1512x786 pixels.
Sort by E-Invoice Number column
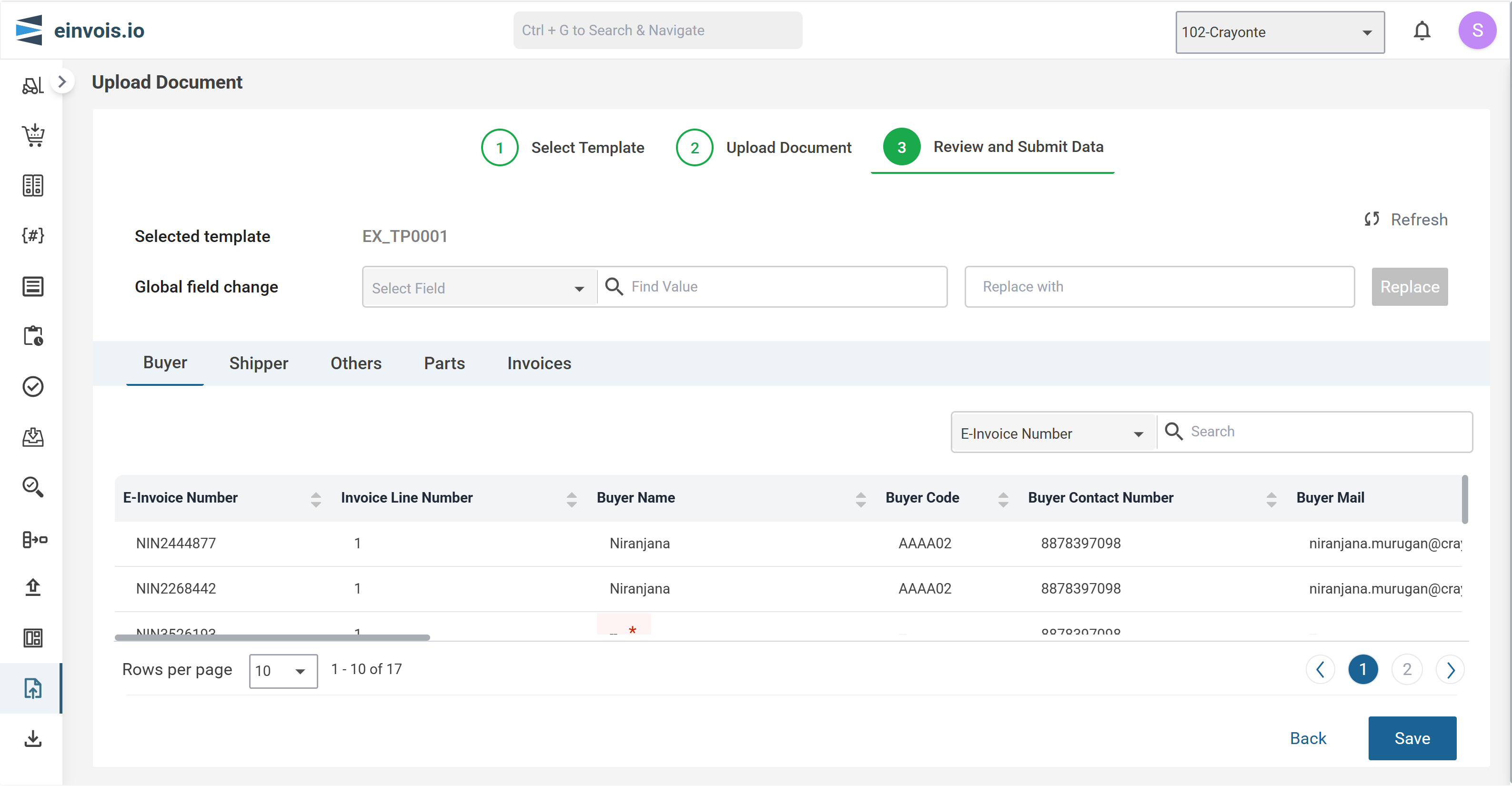coord(316,500)
